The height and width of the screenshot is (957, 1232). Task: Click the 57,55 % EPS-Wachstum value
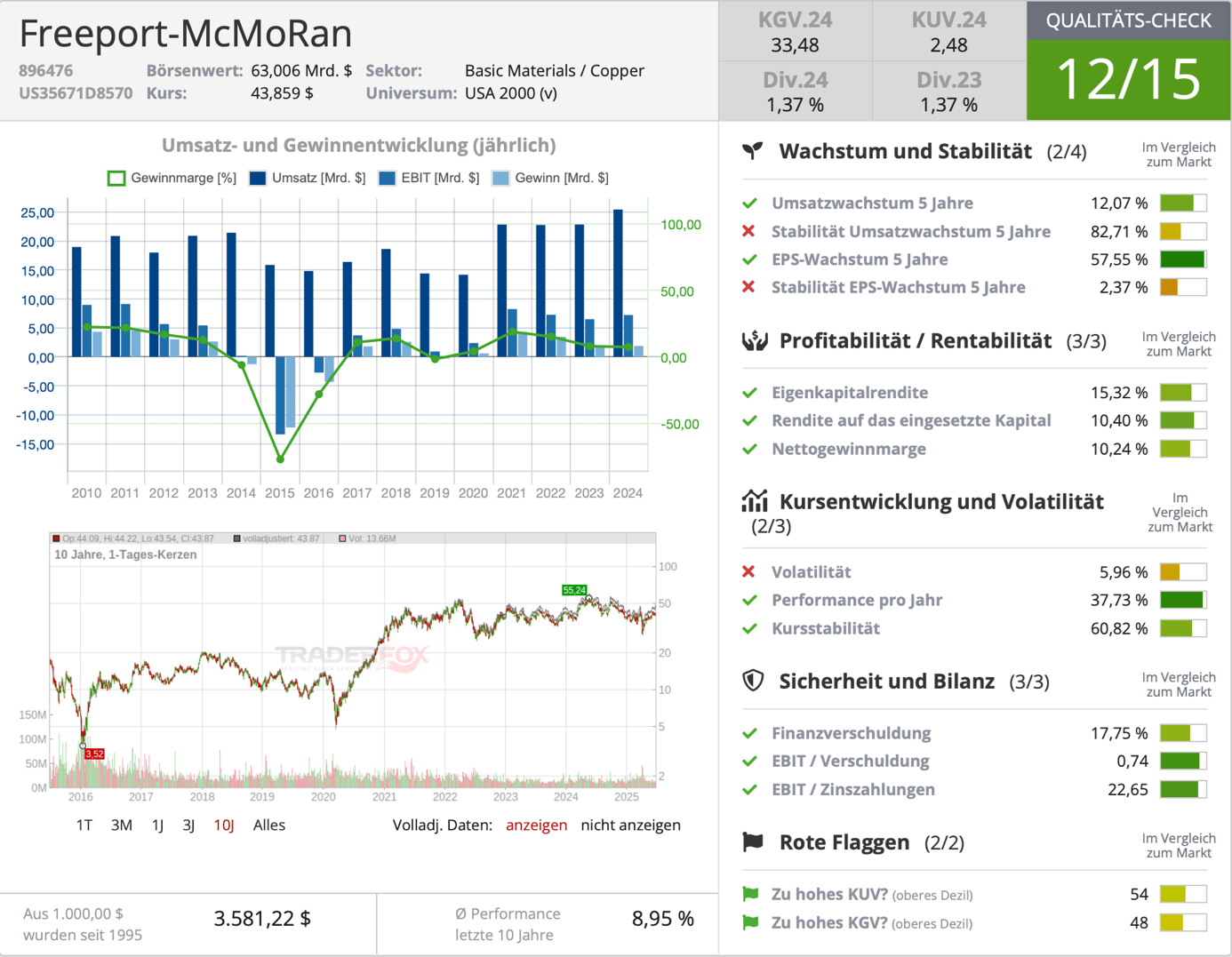pos(1119,259)
